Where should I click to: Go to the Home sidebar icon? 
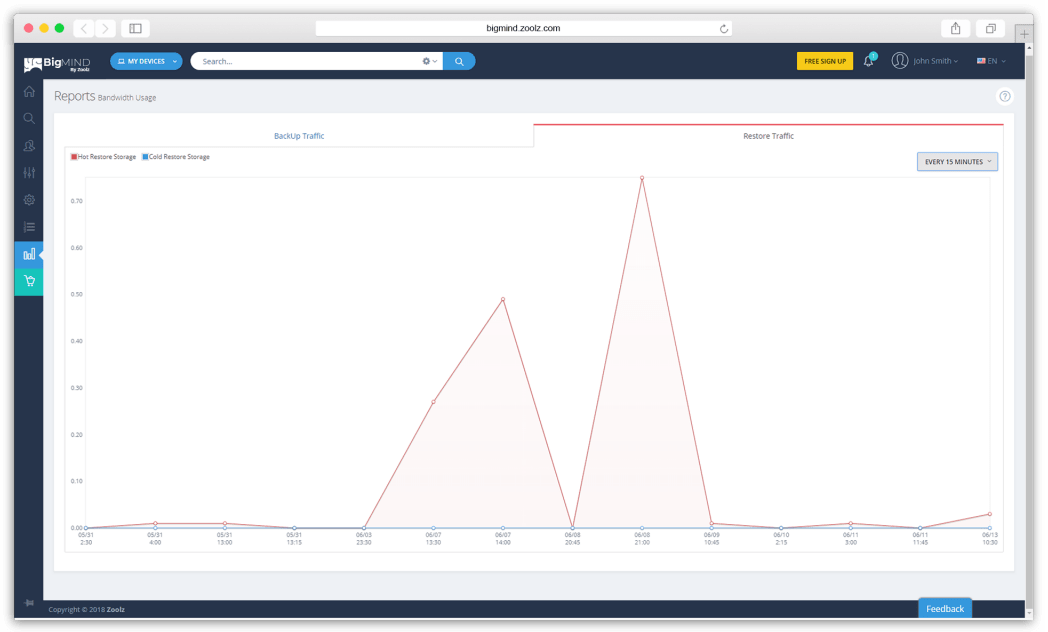click(29, 92)
